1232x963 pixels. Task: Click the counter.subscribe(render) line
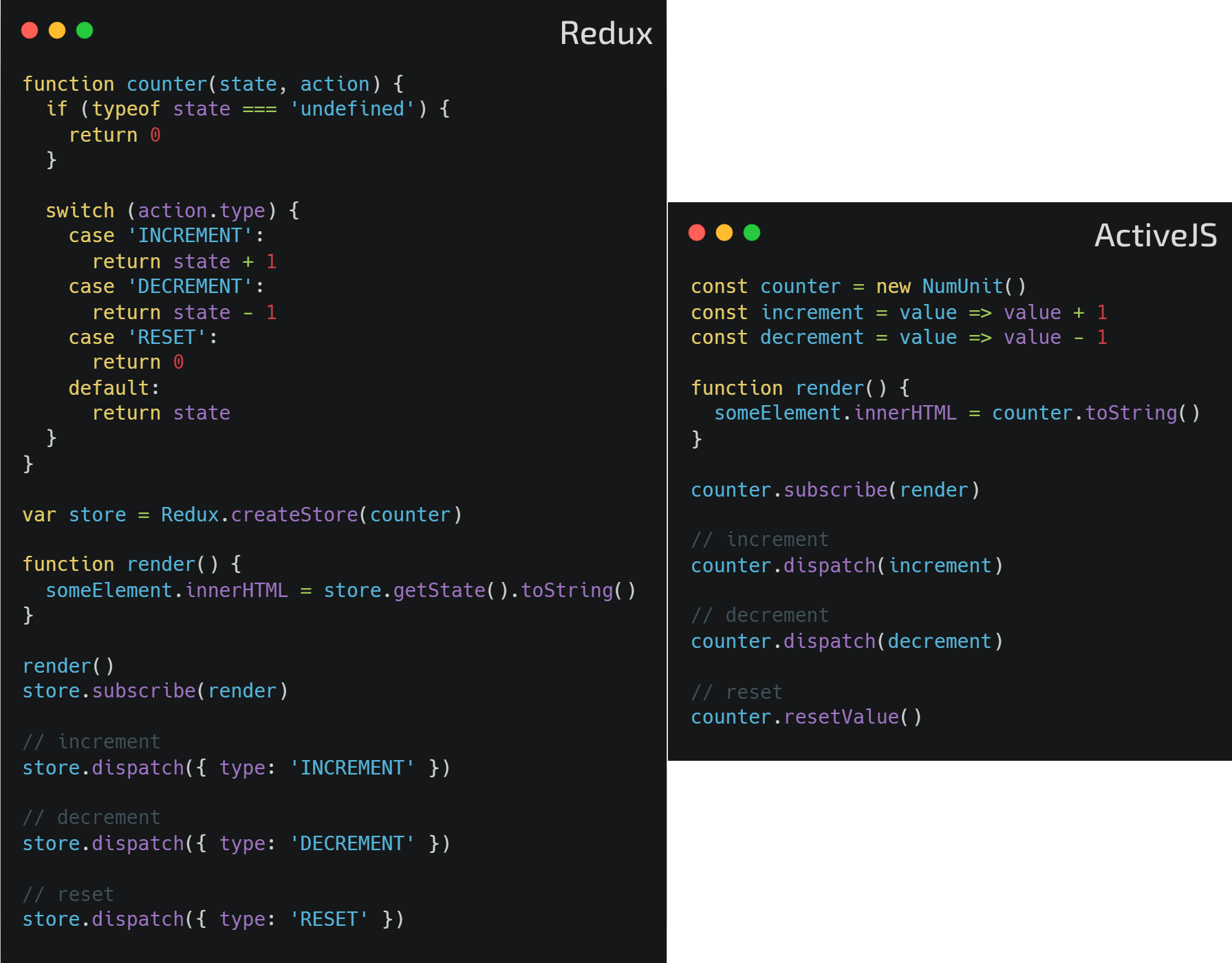point(834,490)
